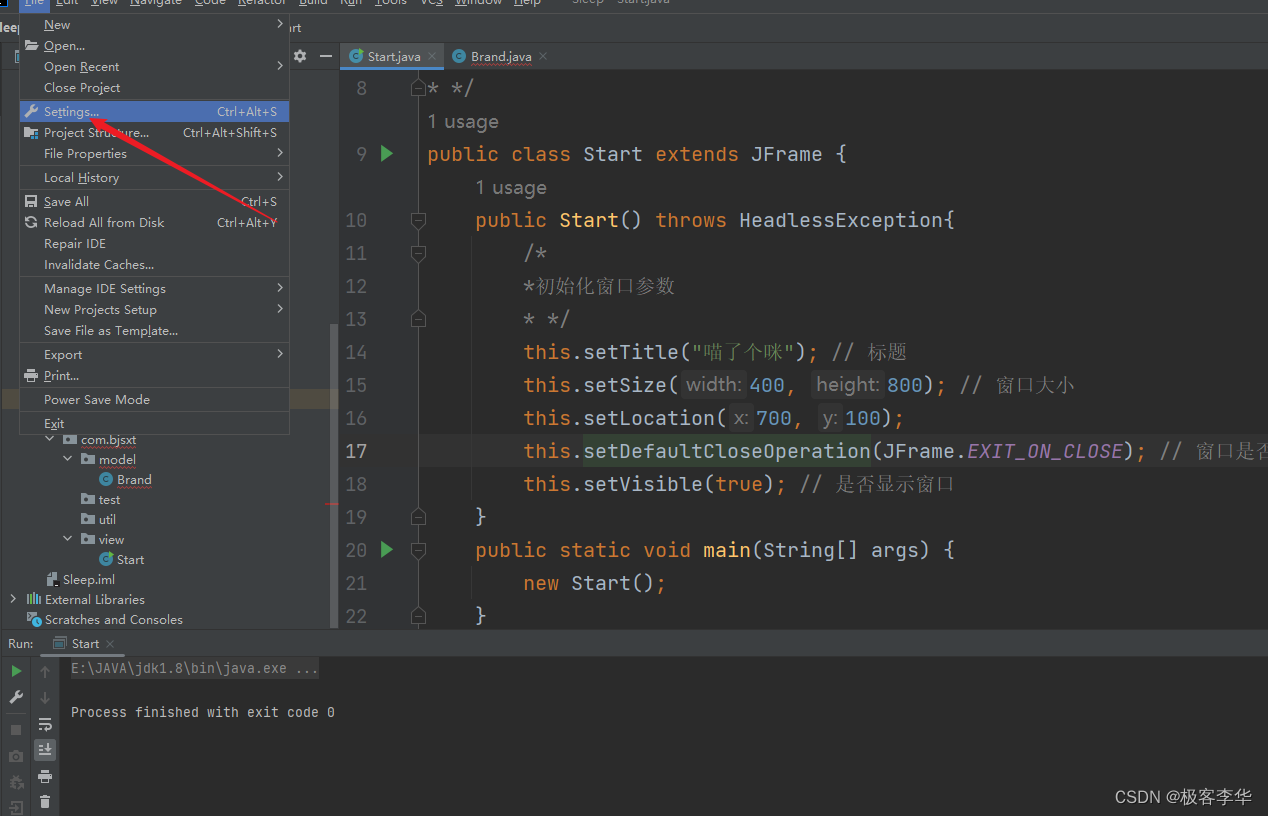Toggle scroll to end in Run console
The width and height of the screenshot is (1268, 816).
(x=45, y=749)
